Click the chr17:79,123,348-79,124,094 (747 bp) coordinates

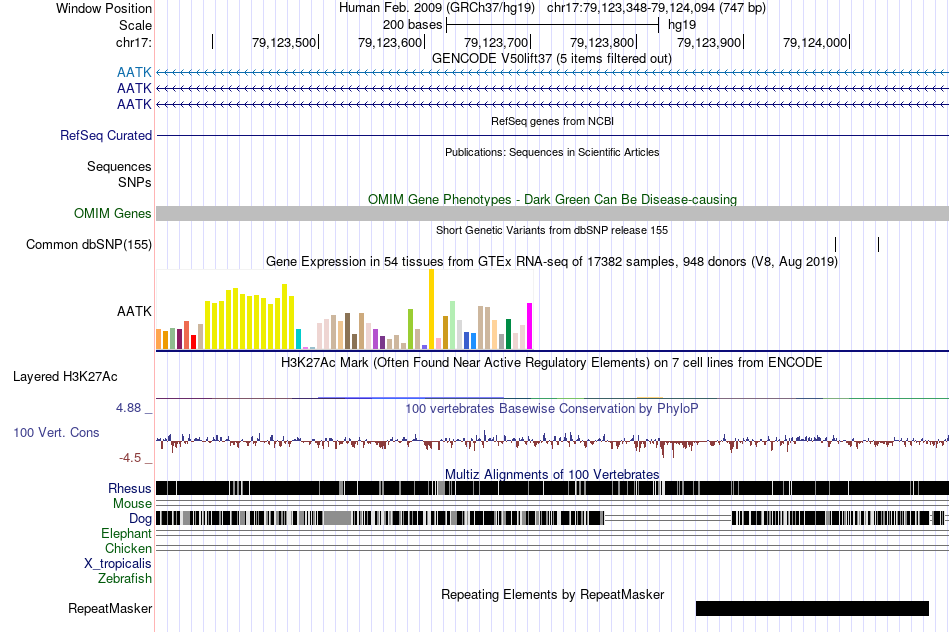point(656,8)
